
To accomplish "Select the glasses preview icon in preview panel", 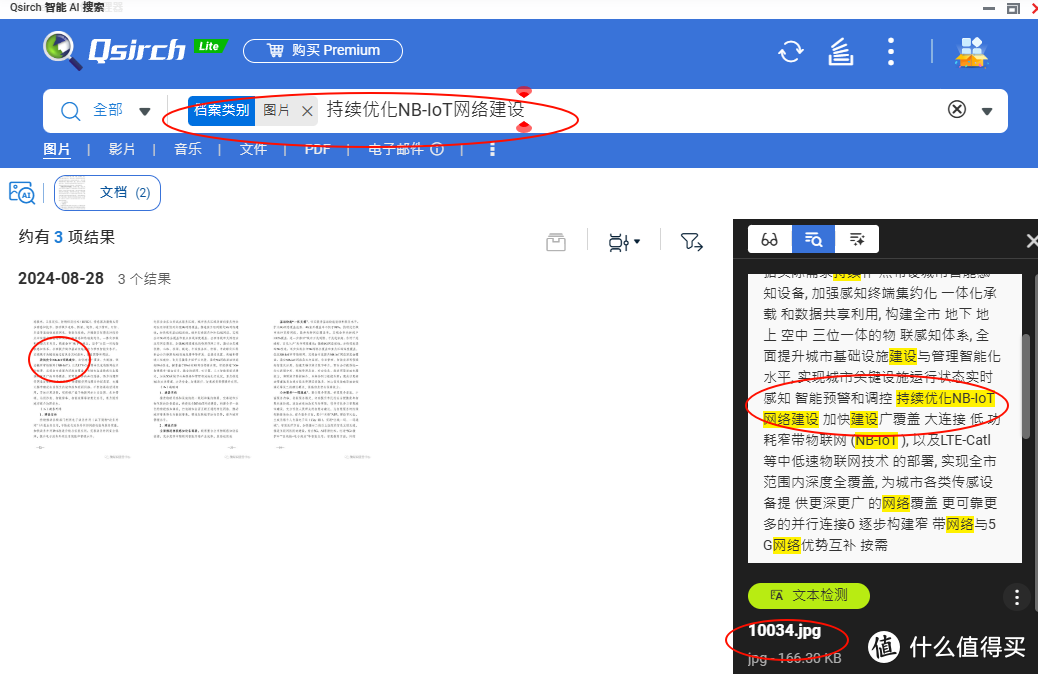I will pyautogui.click(x=769, y=239).
